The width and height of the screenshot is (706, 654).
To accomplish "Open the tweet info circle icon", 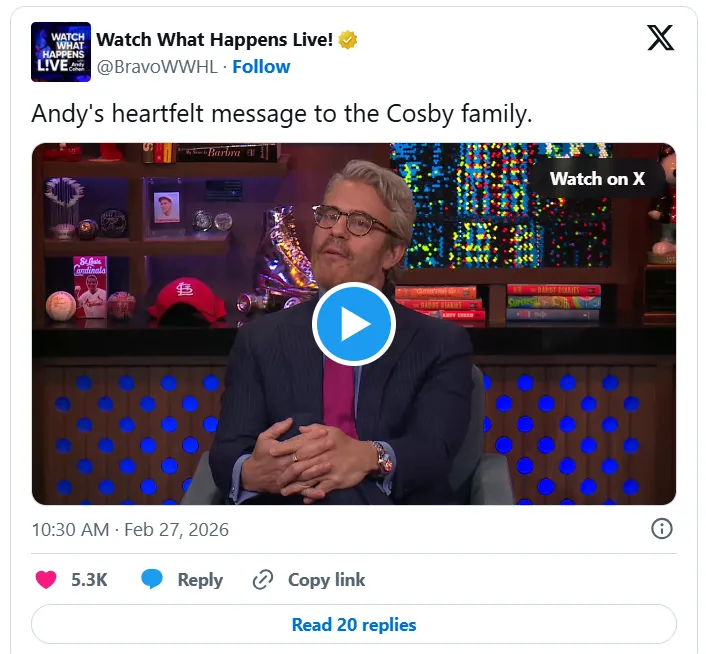I will click(x=661, y=528).
